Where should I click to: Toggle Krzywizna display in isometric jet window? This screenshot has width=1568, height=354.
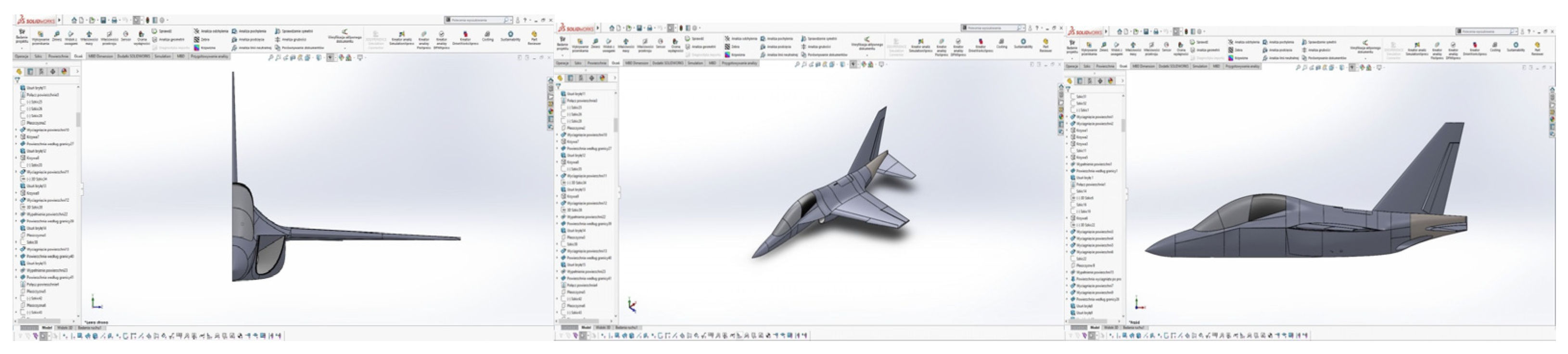(x=735, y=54)
